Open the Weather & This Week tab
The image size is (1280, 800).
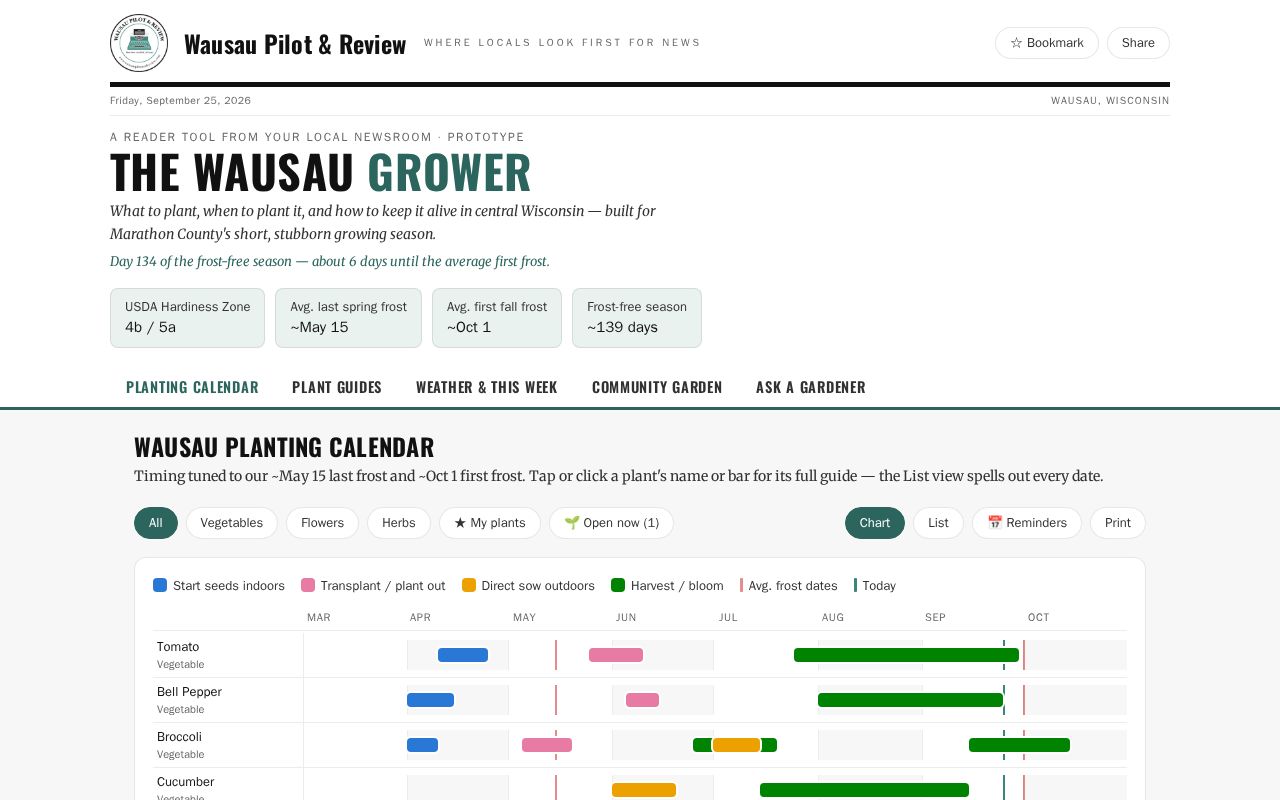click(x=487, y=387)
